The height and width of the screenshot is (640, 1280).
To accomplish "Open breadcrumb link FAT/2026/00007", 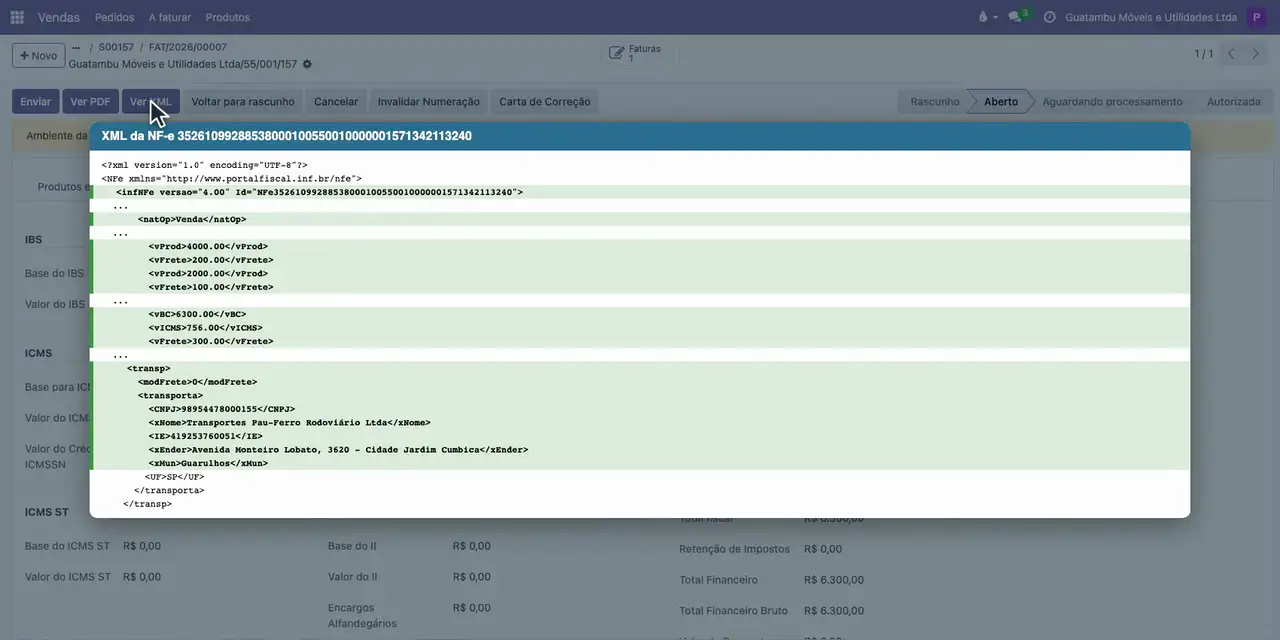I will [188, 47].
